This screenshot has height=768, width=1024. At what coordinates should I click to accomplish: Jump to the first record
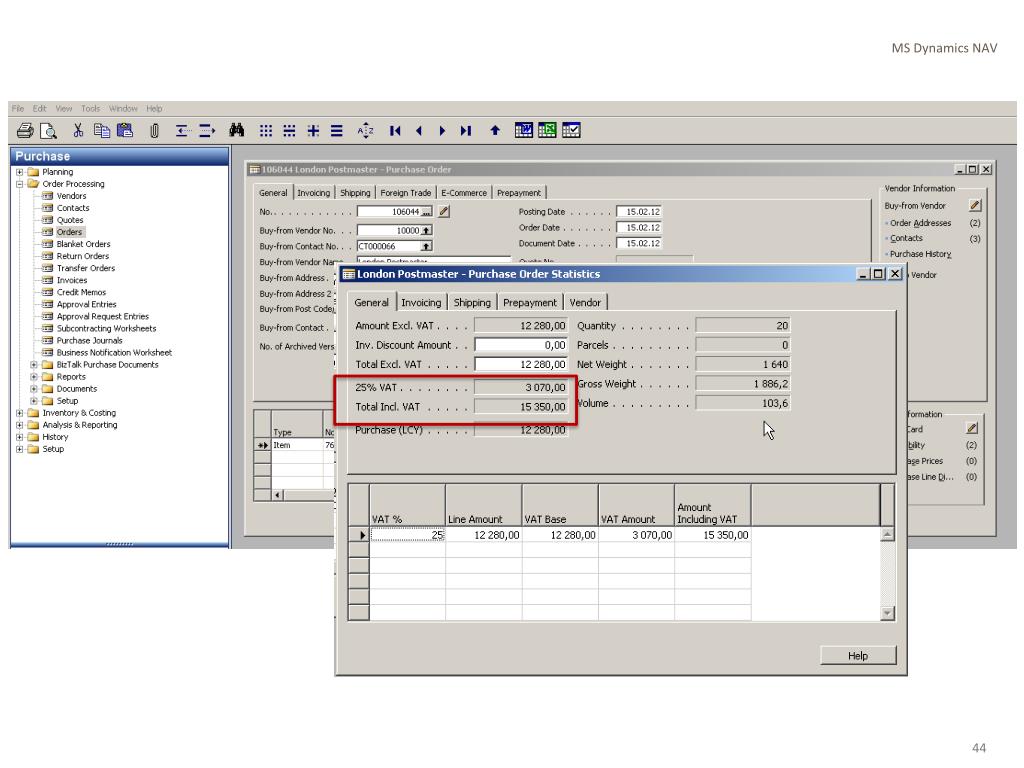pyautogui.click(x=395, y=131)
